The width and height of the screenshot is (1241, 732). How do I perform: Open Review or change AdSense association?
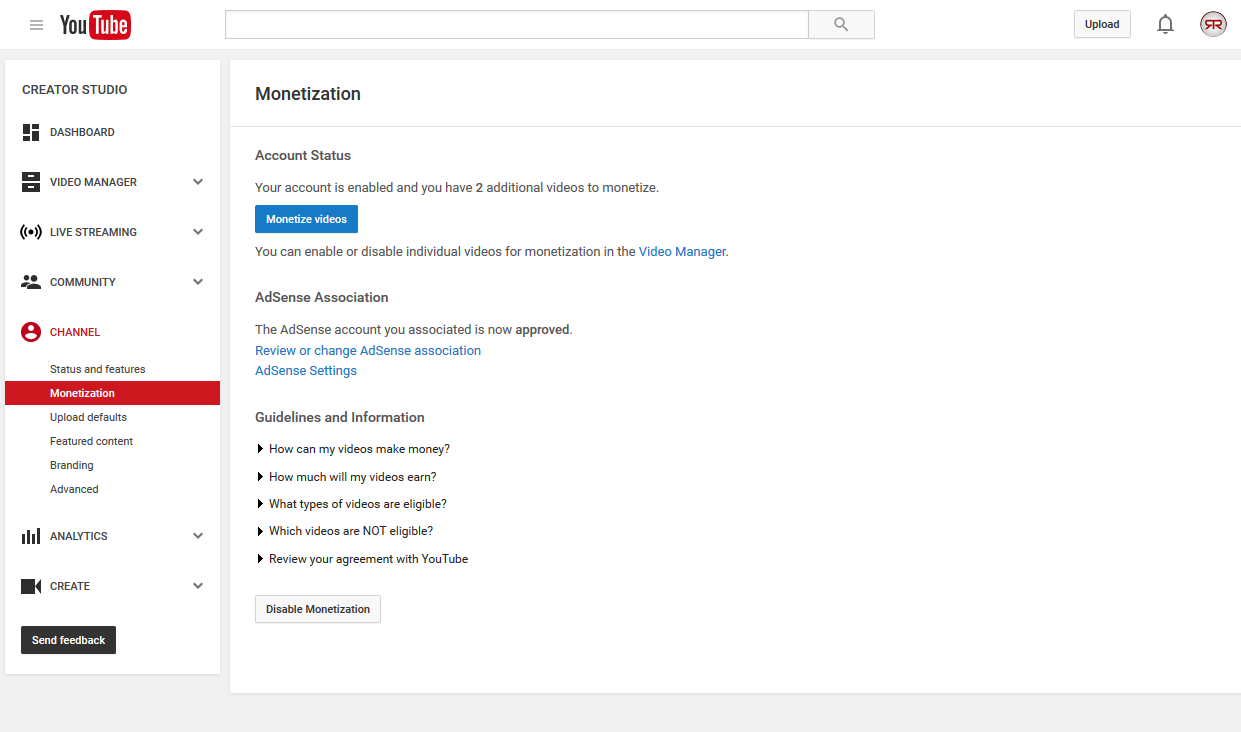[x=368, y=351]
